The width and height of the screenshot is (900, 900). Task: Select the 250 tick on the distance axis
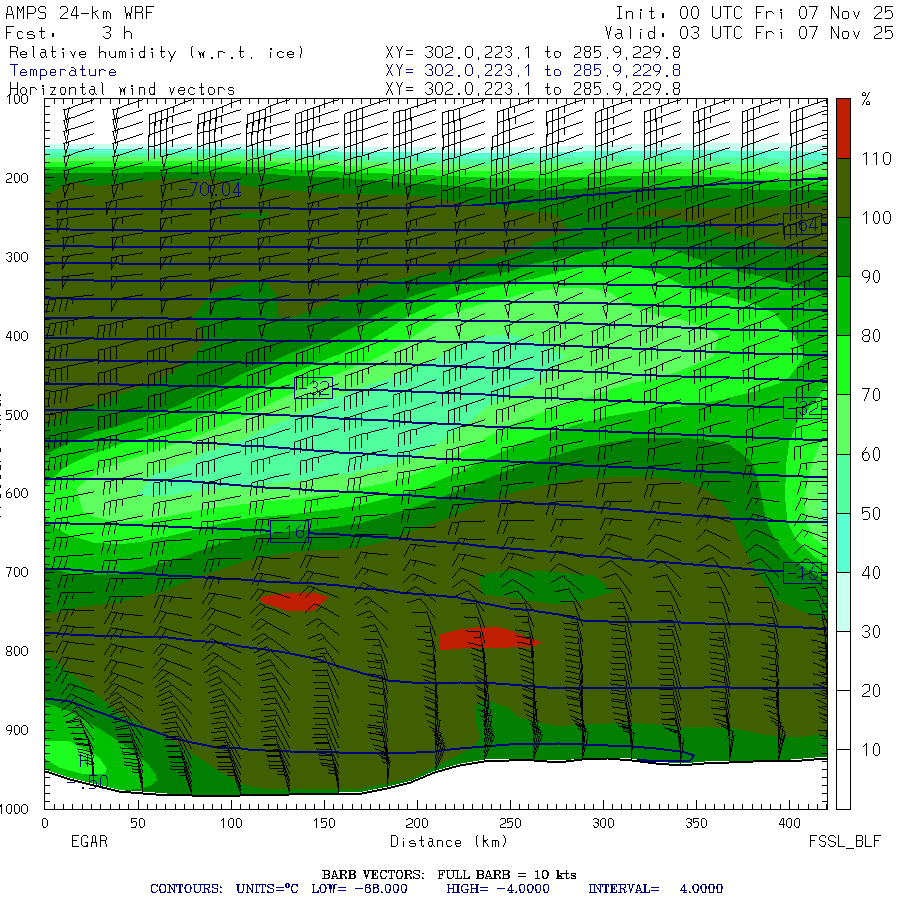[510, 823]
